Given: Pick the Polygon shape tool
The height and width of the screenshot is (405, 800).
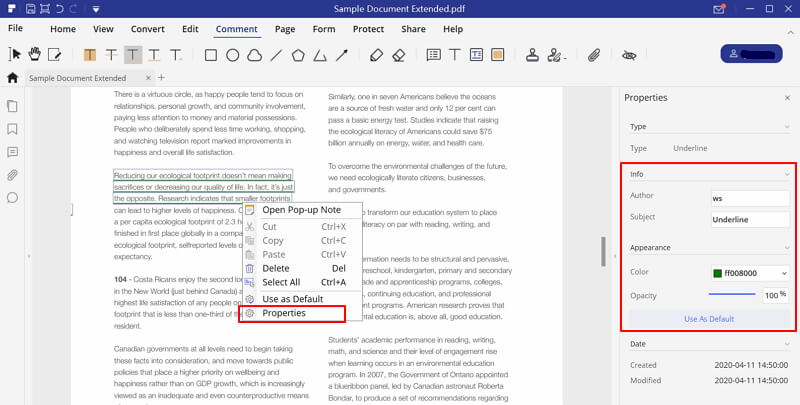Looking at the screenshot, I should tap(298, 55).
